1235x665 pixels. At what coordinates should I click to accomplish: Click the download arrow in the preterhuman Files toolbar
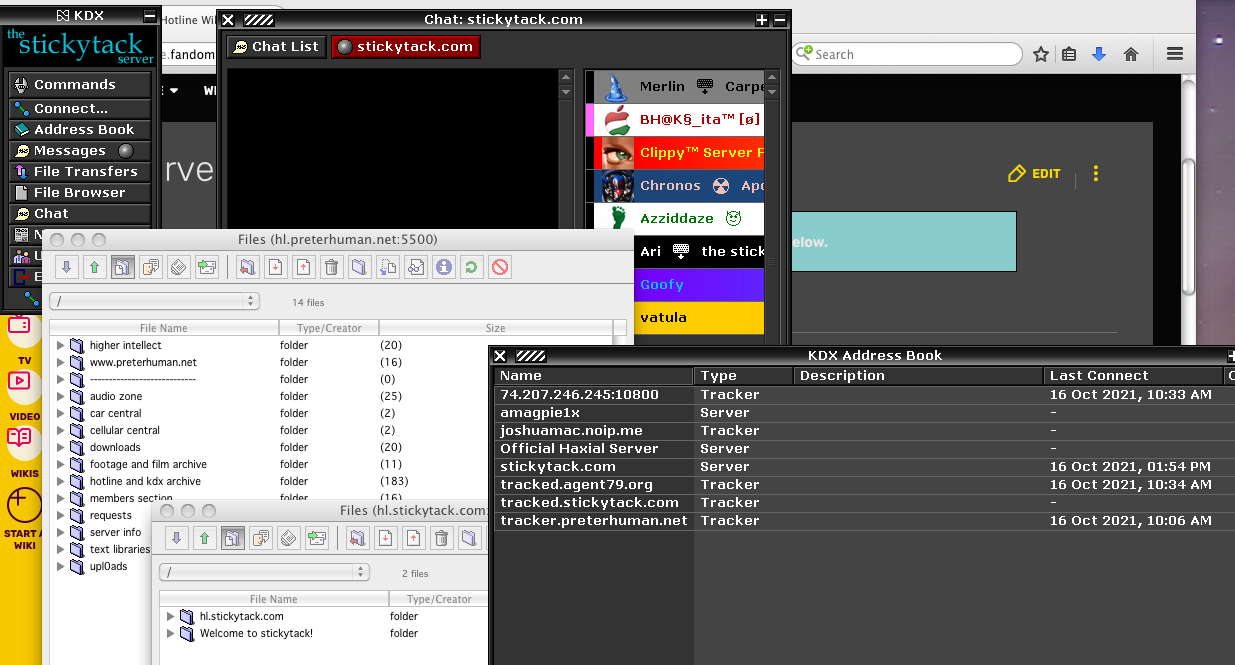[x=66, y=267]
